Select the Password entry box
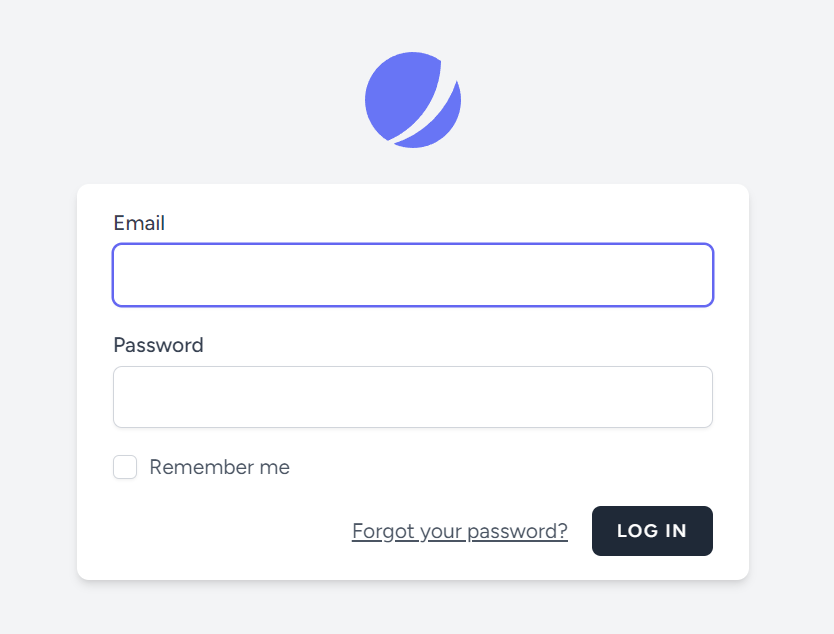 click(413, 397)
